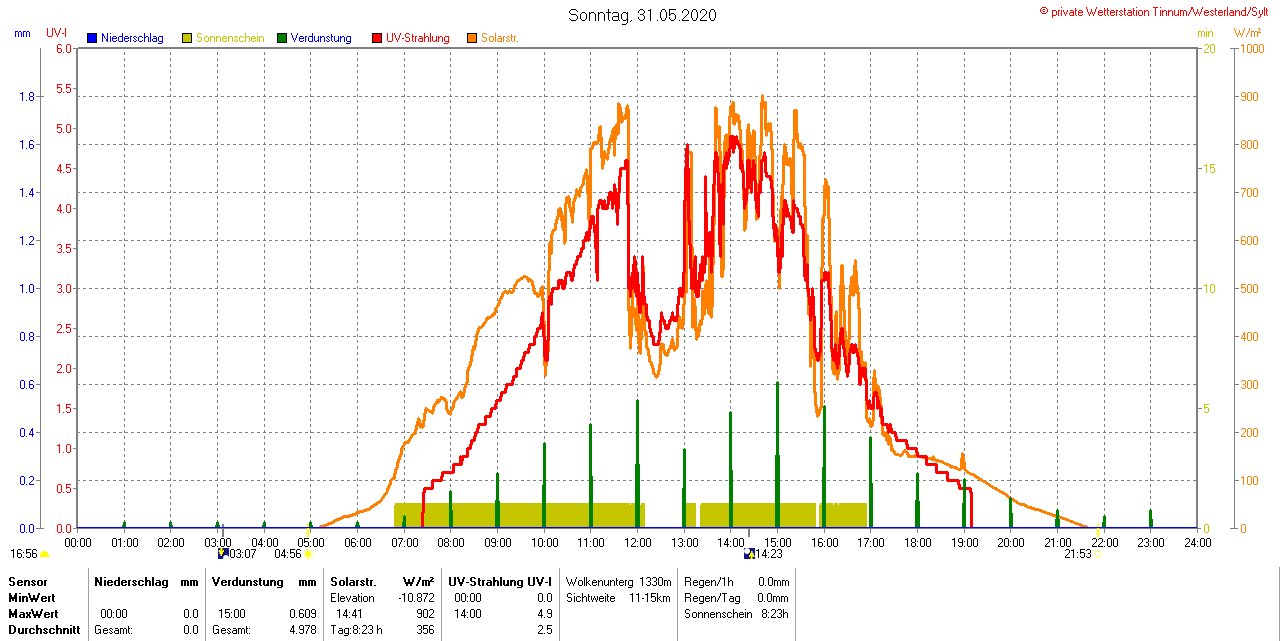Click the yellow Sonnenschein legend swatch
This screenshot has height=641, width=1280.
pyautogui.click(x=187, y=38)
